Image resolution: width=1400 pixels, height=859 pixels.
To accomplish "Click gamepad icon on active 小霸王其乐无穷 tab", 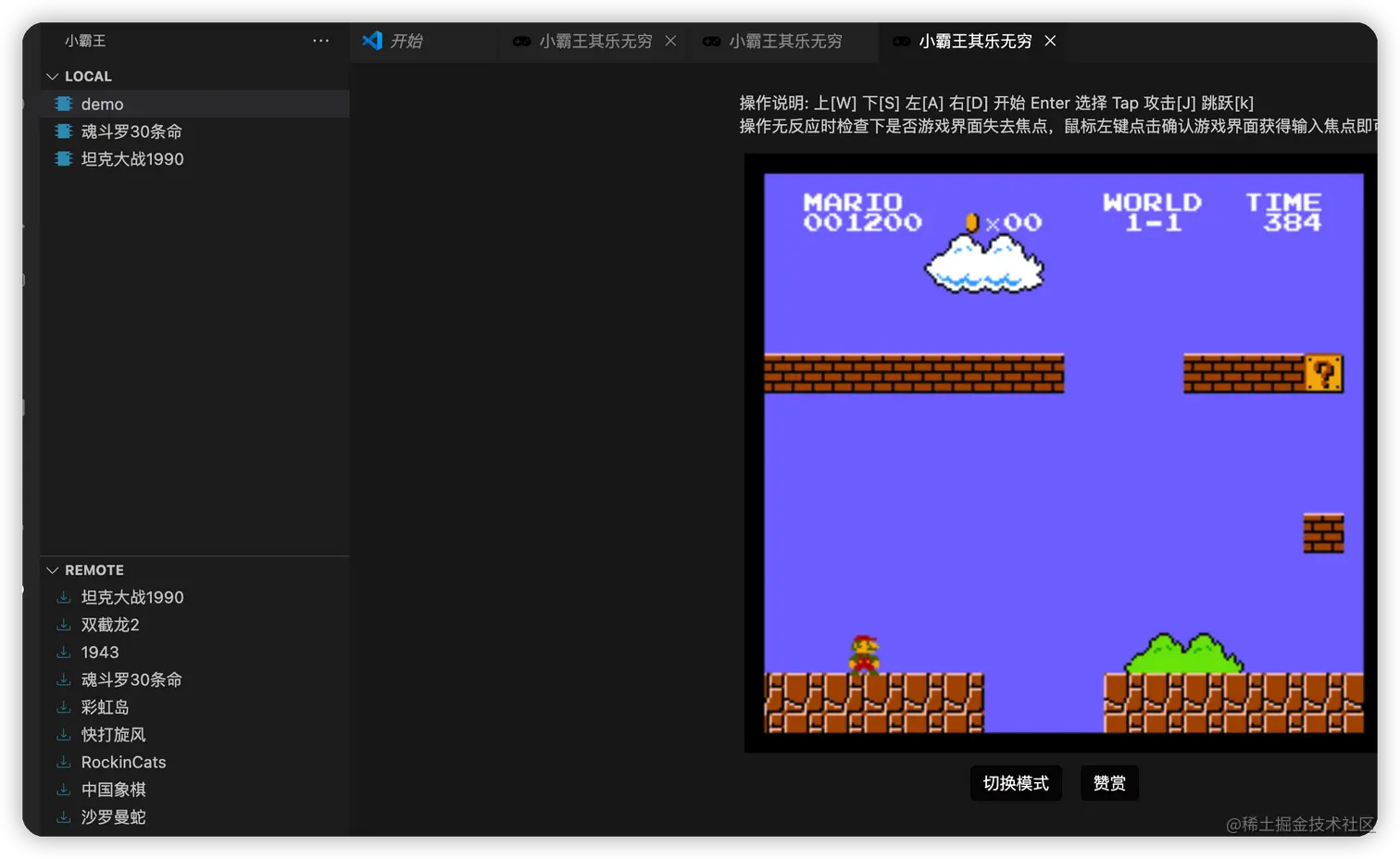I will pyautogui.click(x=901, y=42).
